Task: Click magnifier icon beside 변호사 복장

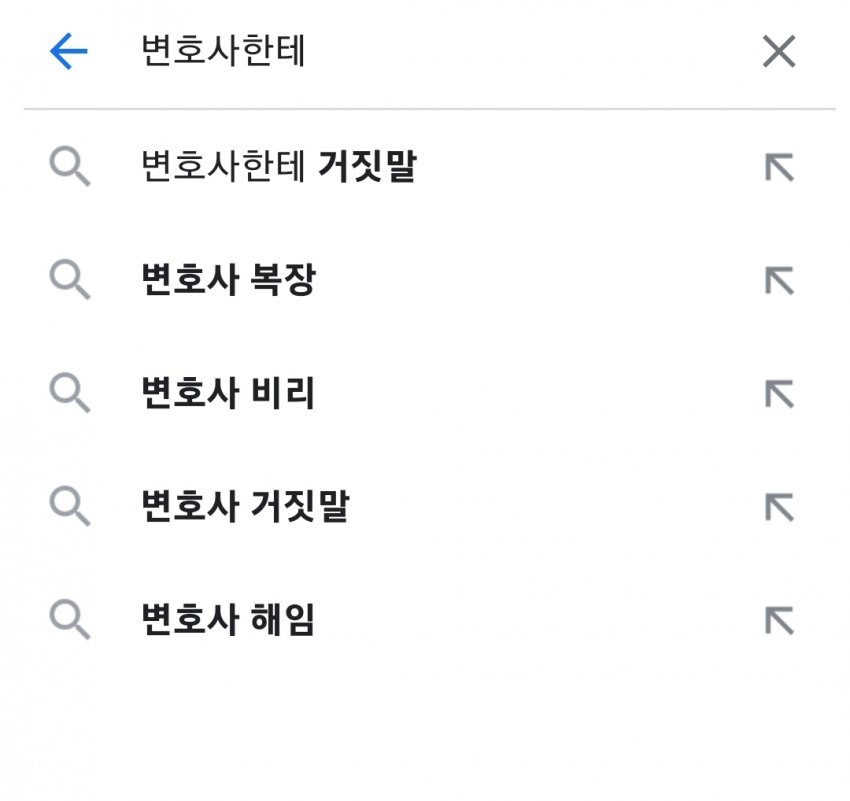Action: (70, 281)
